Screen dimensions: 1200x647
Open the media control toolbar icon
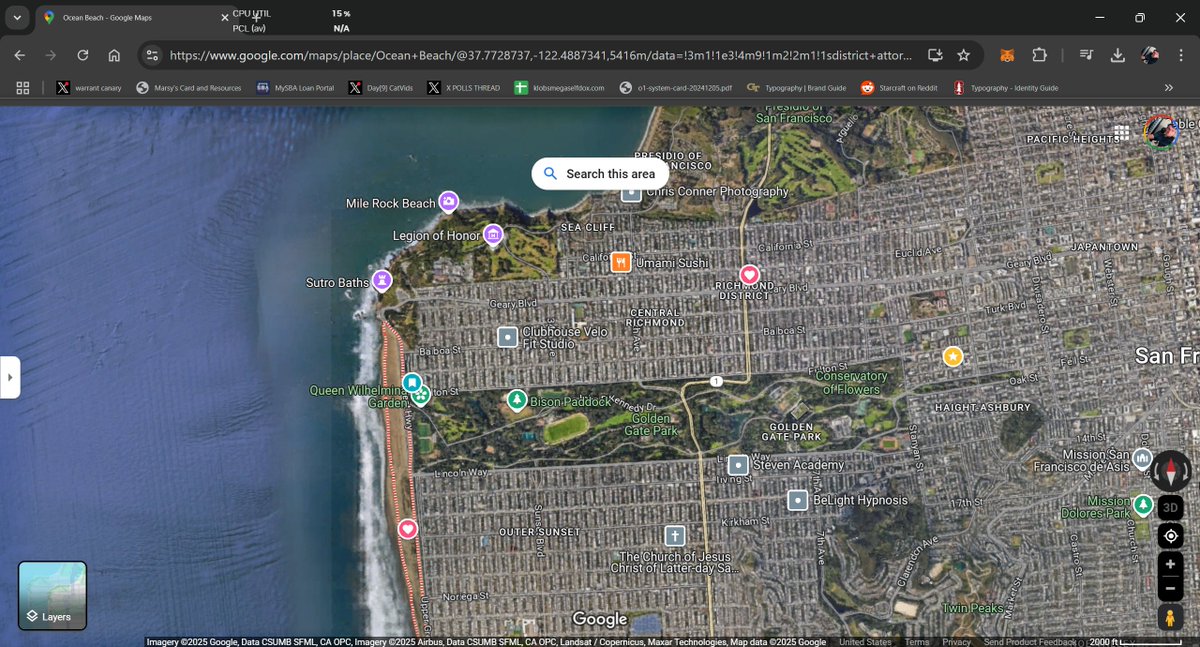click(x=1087, y=55)
